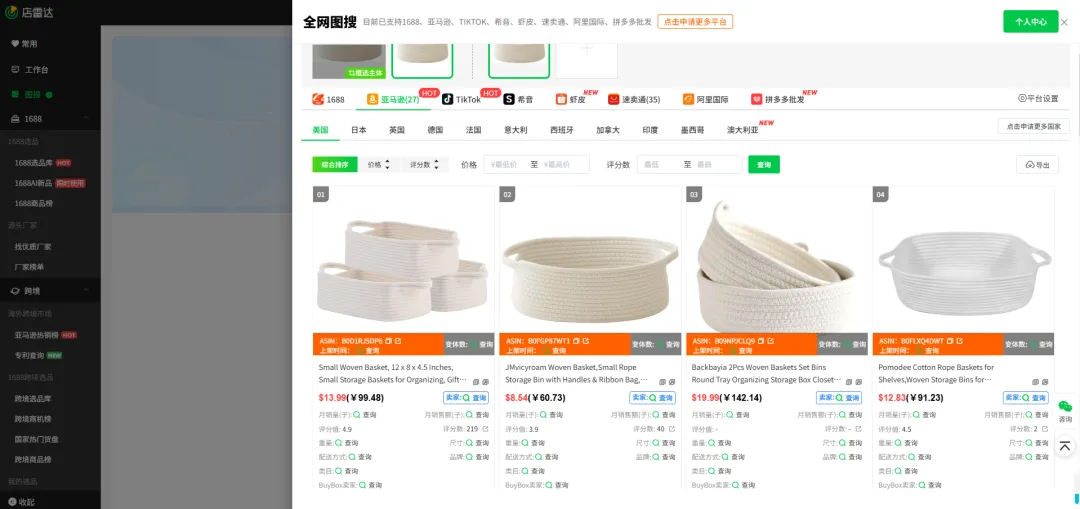Collapse the 跨境 sidebar section

[86, 291]
